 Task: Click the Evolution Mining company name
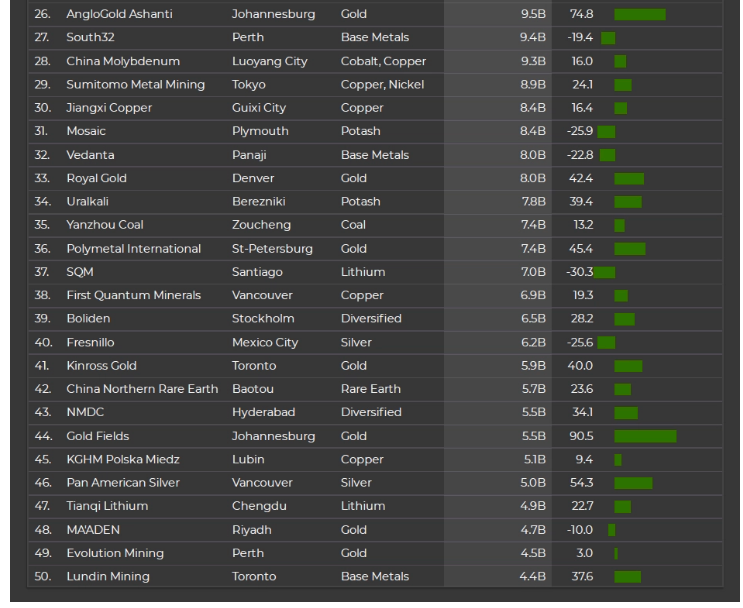click(x=115, y=554)
